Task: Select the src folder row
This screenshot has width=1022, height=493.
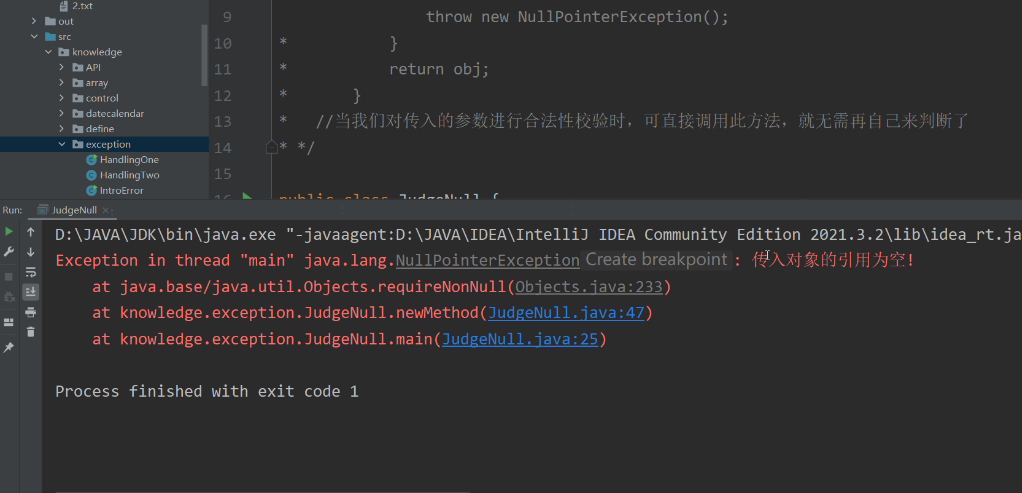Action: click(104, 37)
